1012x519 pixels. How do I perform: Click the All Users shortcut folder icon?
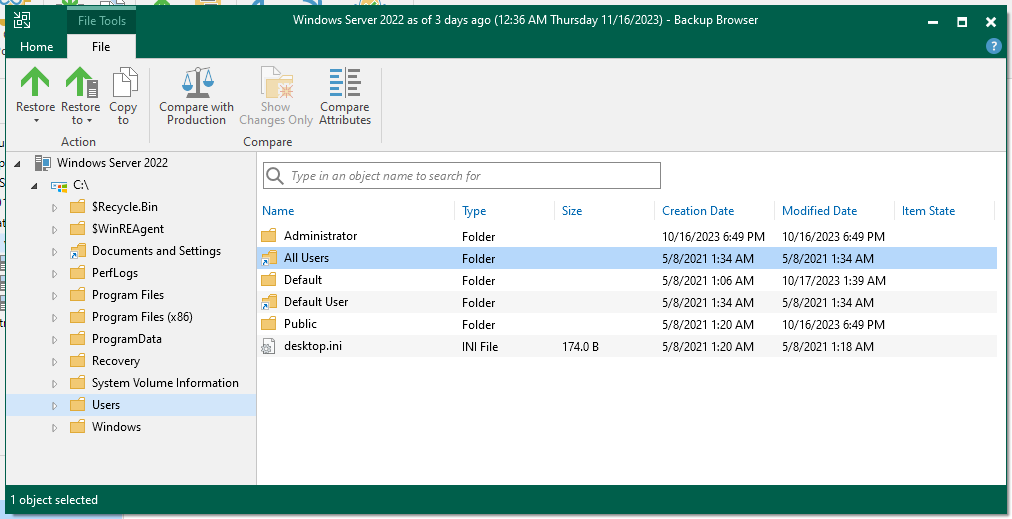coord(268,258)
